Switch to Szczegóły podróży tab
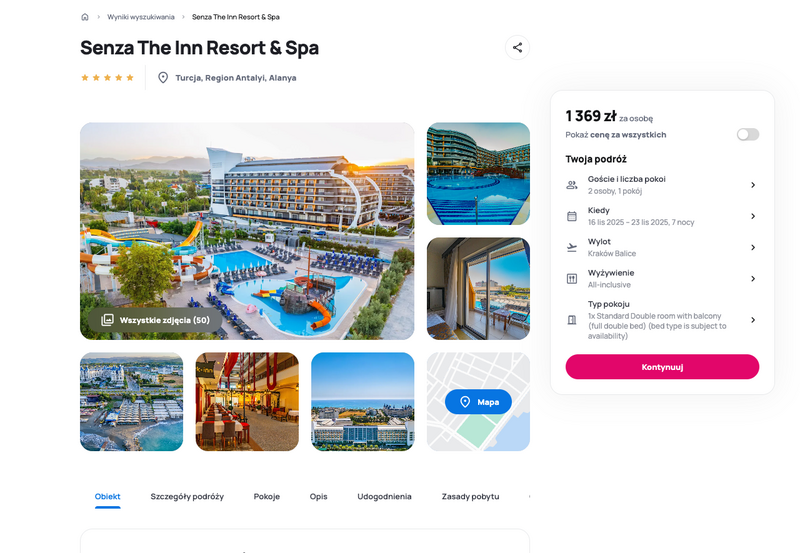The width and height of the screenshot is (800, 553). pos(187,496)
